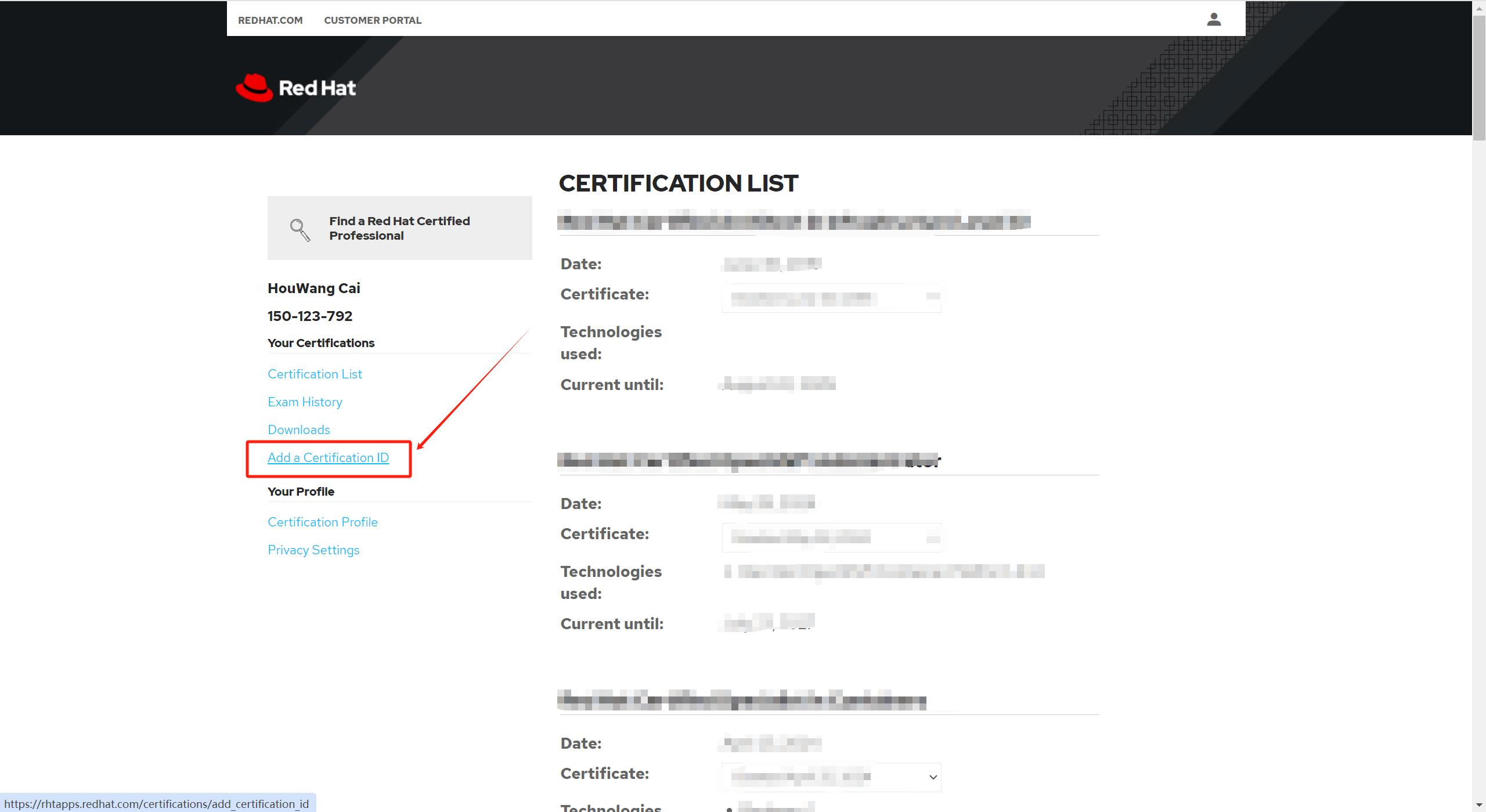The height and width of the screenshot is (812, 1486).
Task: Open REDHAT.COM navigation item
Action: (270, 20)
